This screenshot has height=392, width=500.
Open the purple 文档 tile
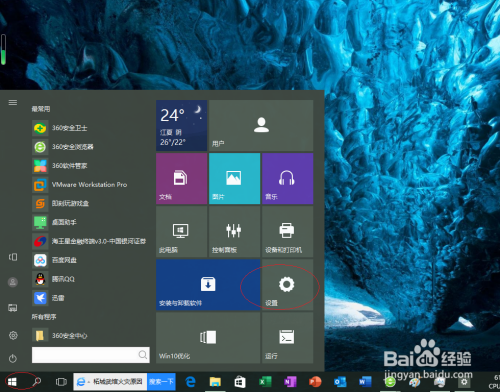182,179
